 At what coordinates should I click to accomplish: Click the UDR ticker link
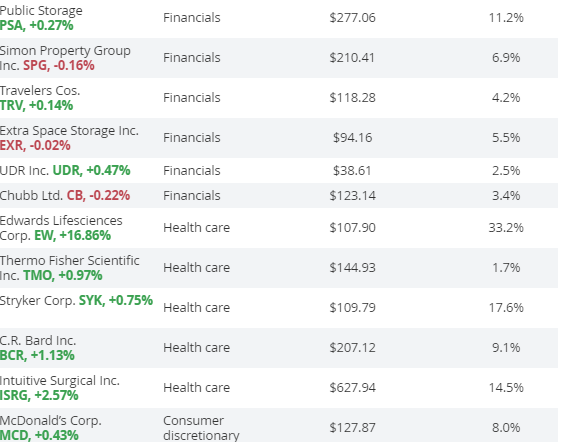click(x=91, y=170)
